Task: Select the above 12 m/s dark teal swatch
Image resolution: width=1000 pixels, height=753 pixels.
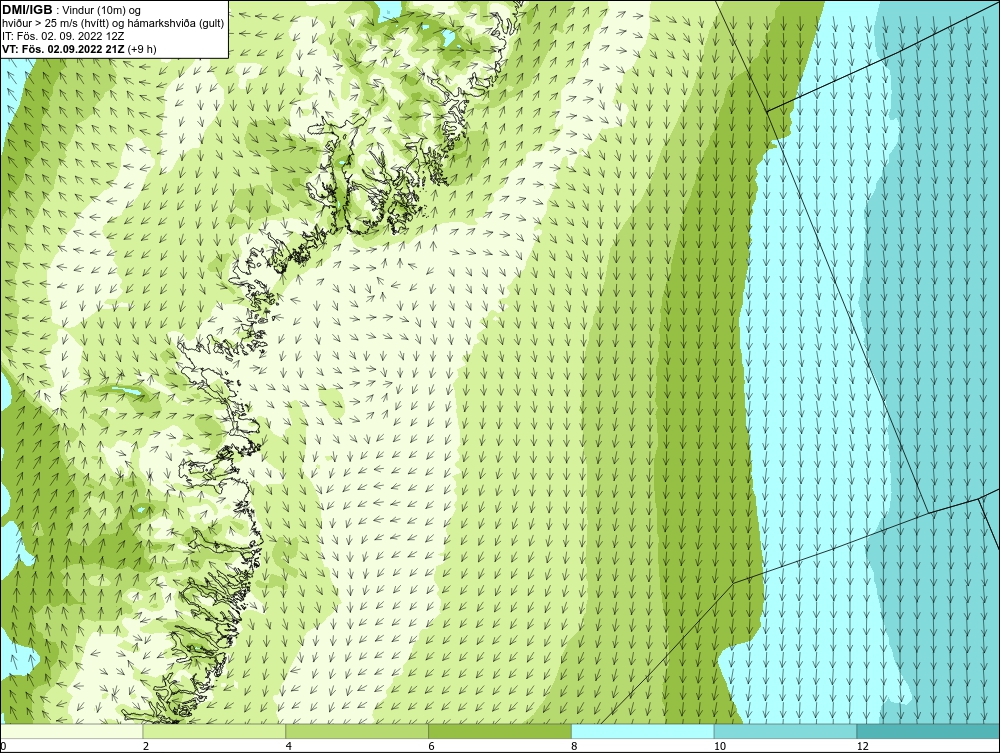Action: coord(928,731)
